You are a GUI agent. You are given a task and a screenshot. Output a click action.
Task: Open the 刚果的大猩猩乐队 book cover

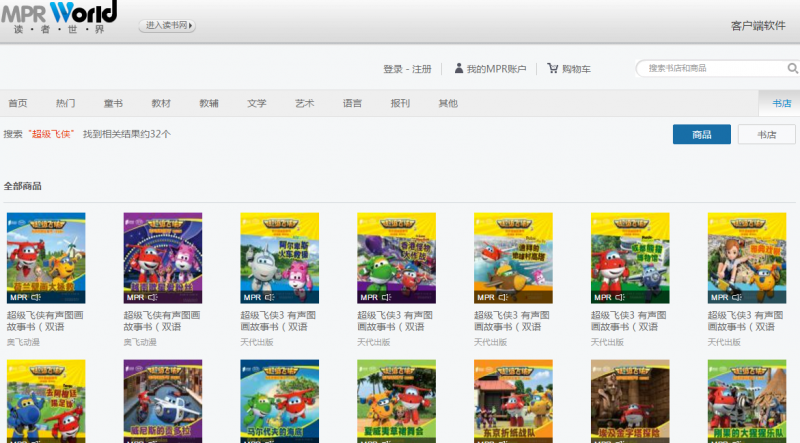747,401
